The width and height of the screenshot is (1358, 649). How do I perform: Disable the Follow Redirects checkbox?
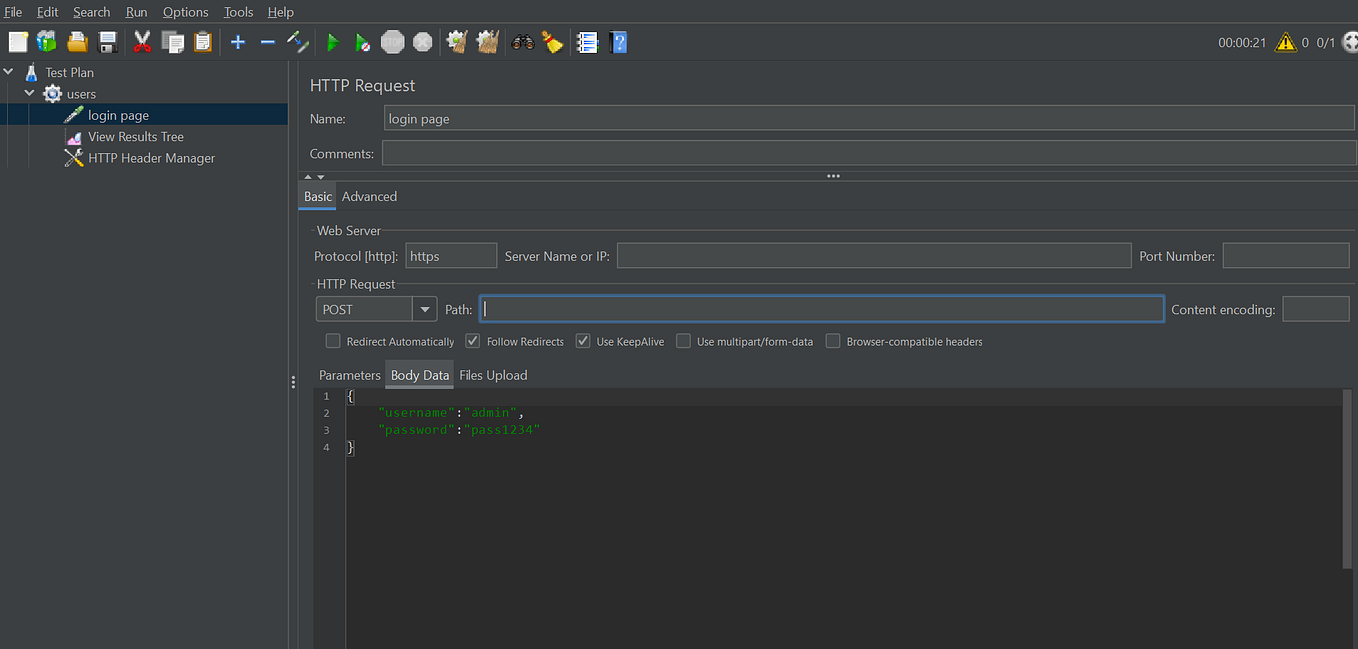coord(471,341)
